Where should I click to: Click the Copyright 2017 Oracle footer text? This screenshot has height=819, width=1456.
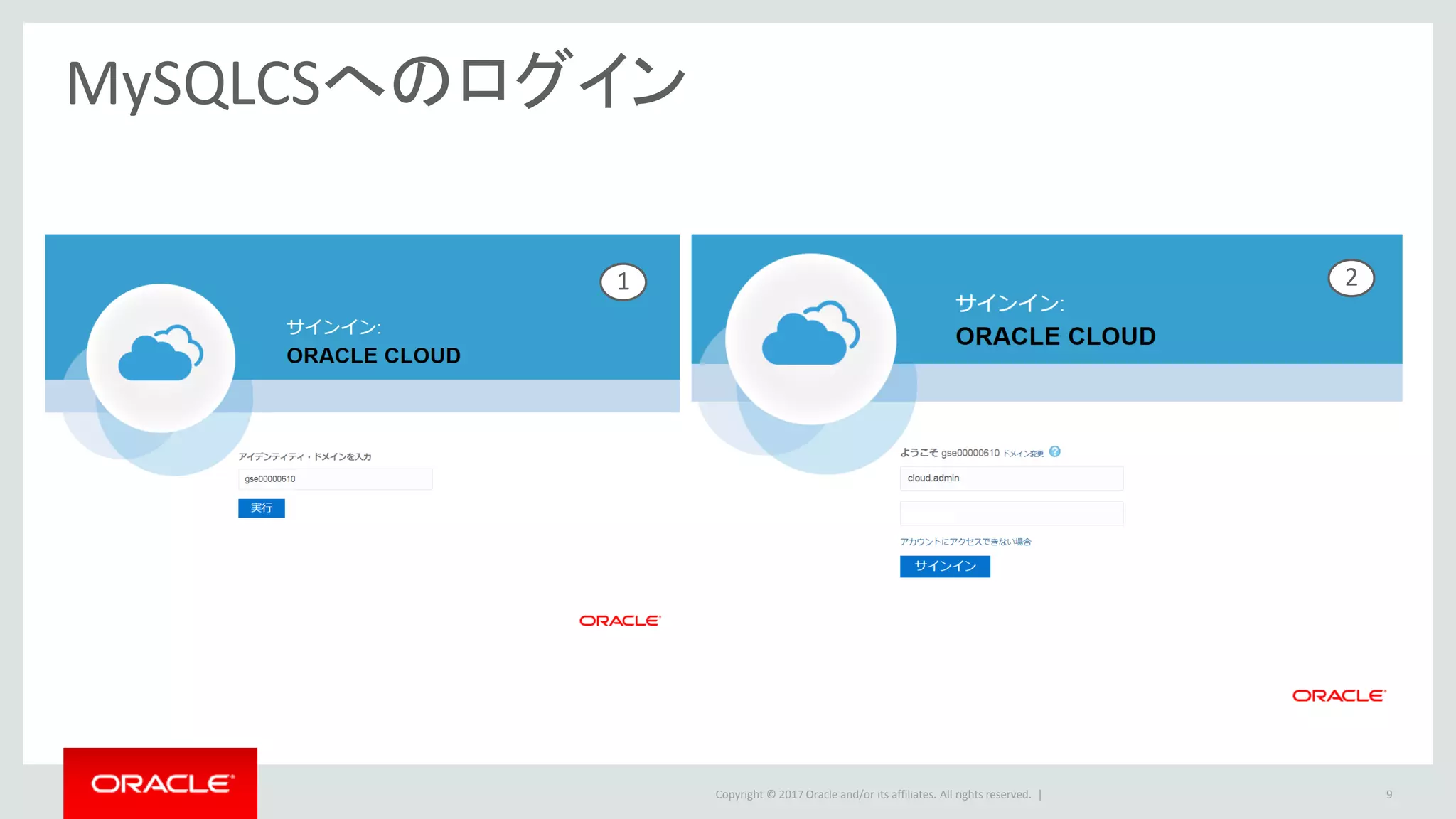click(873, 794)
